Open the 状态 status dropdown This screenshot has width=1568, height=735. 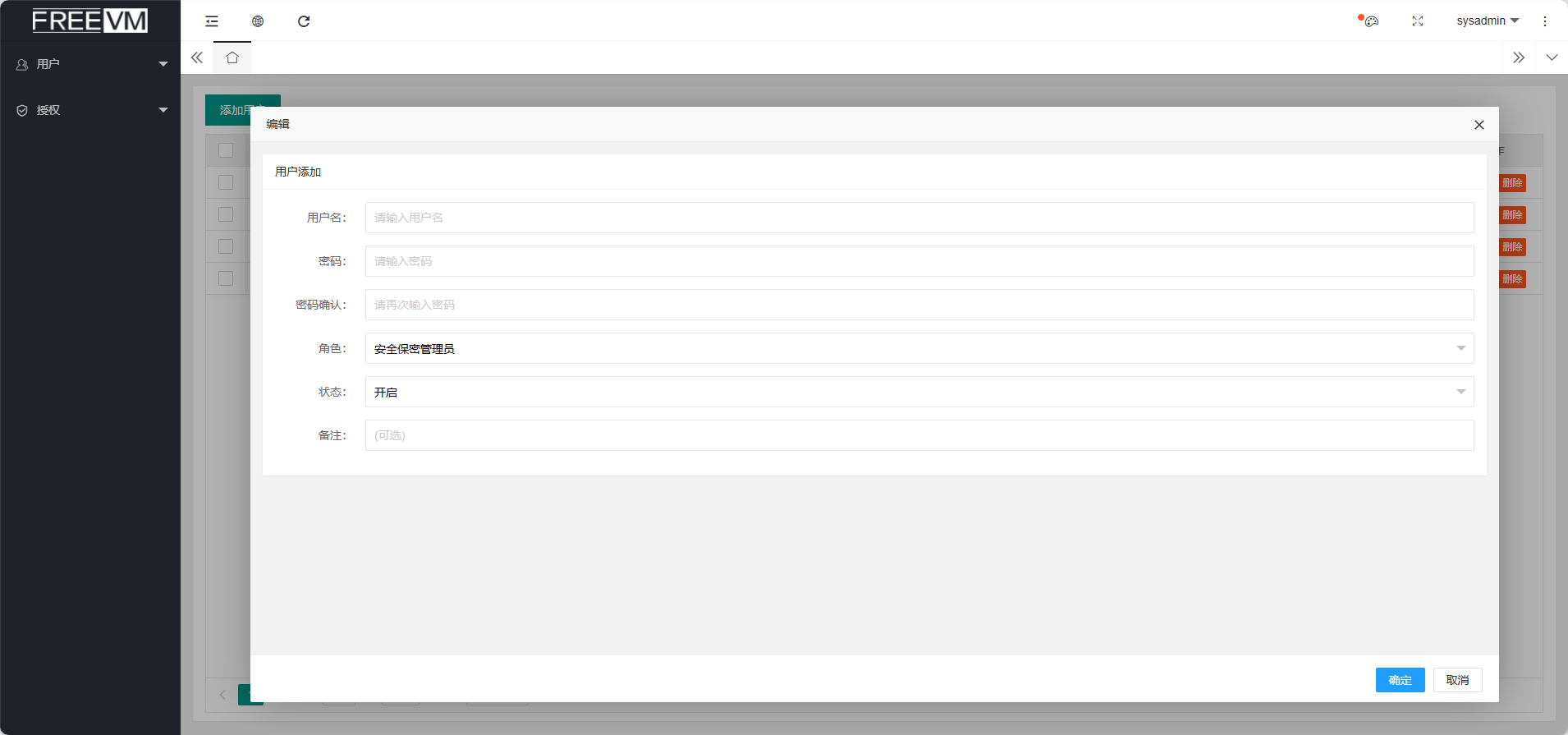click(x=919, y=392)
